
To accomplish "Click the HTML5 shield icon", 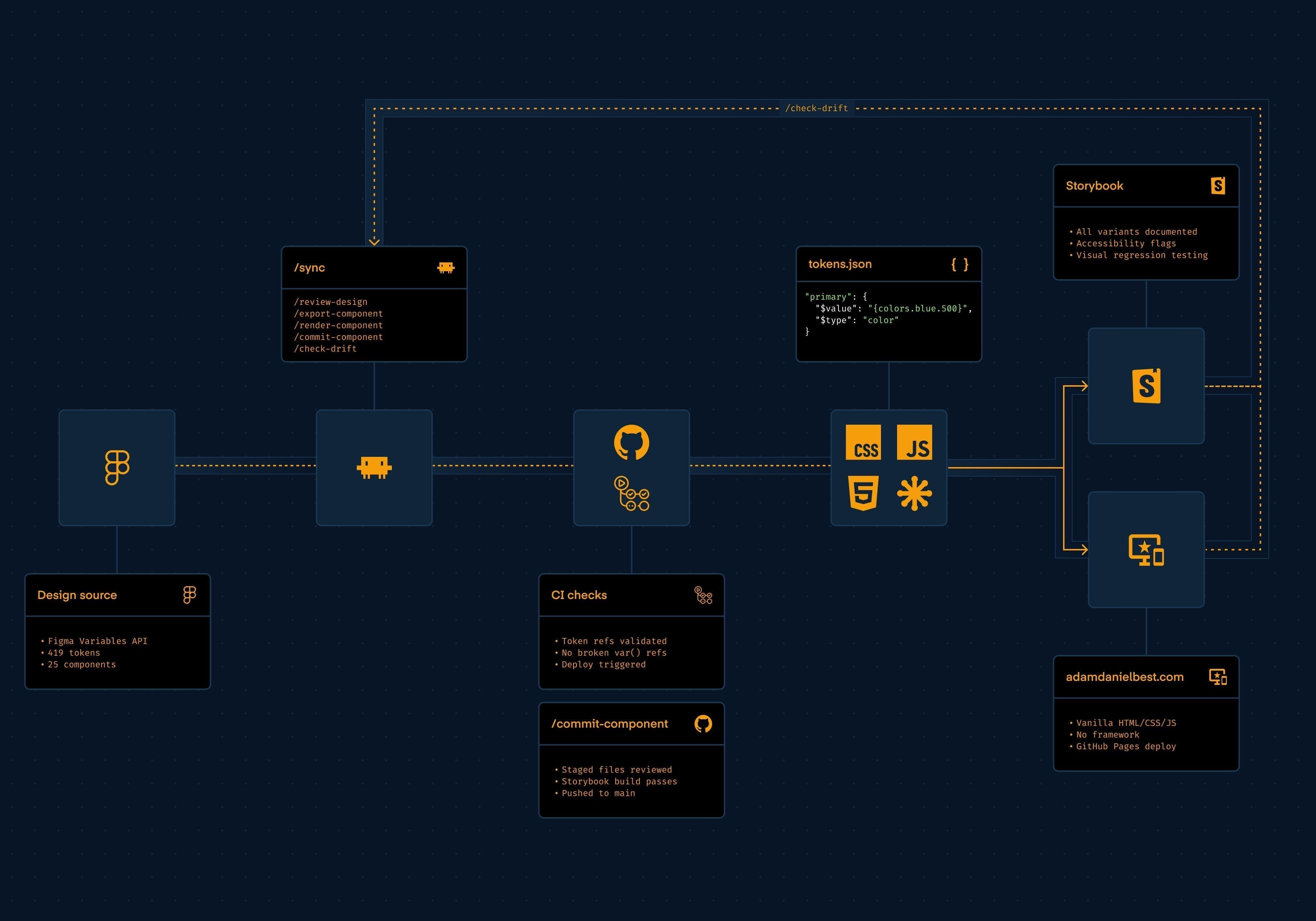I will pyautogui.click(x=863, y=493).
